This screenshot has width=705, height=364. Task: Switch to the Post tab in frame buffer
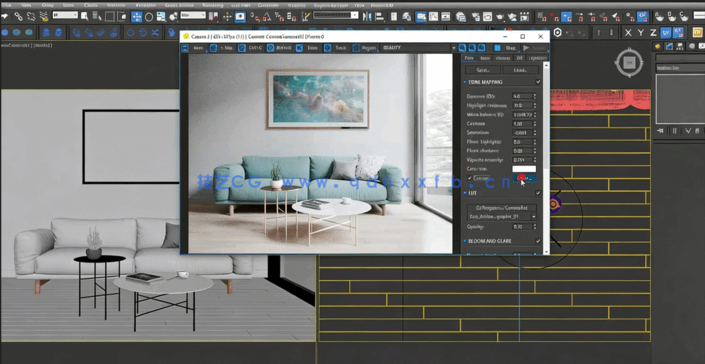[469, 58]
